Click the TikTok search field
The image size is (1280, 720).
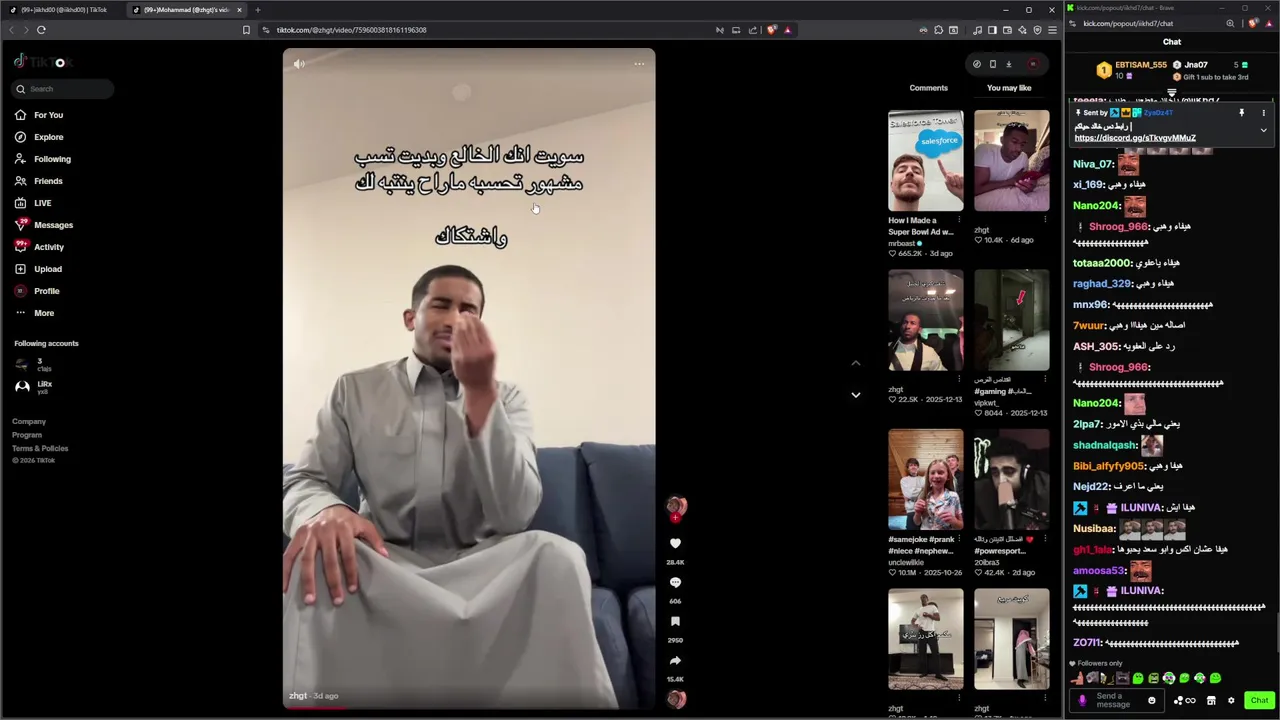(x=63, y=89)
